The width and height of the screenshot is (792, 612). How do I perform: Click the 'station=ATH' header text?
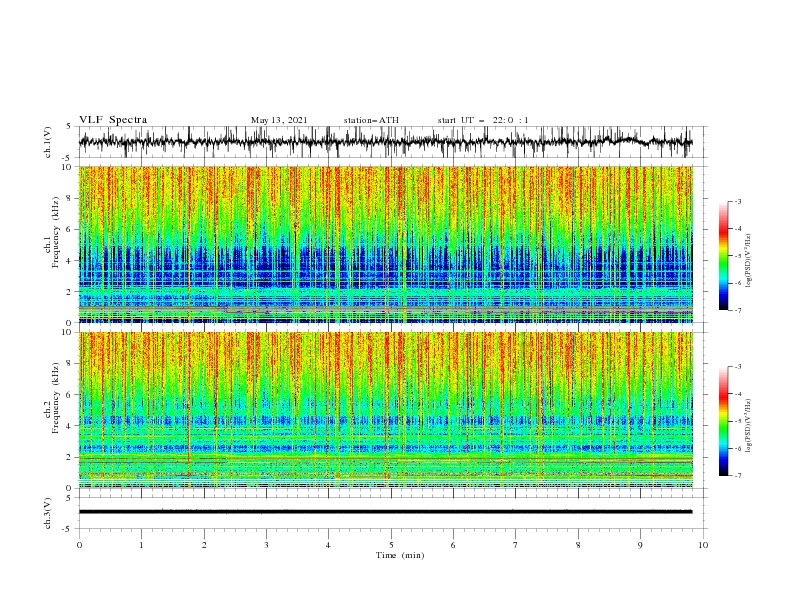tap(371, 120)
